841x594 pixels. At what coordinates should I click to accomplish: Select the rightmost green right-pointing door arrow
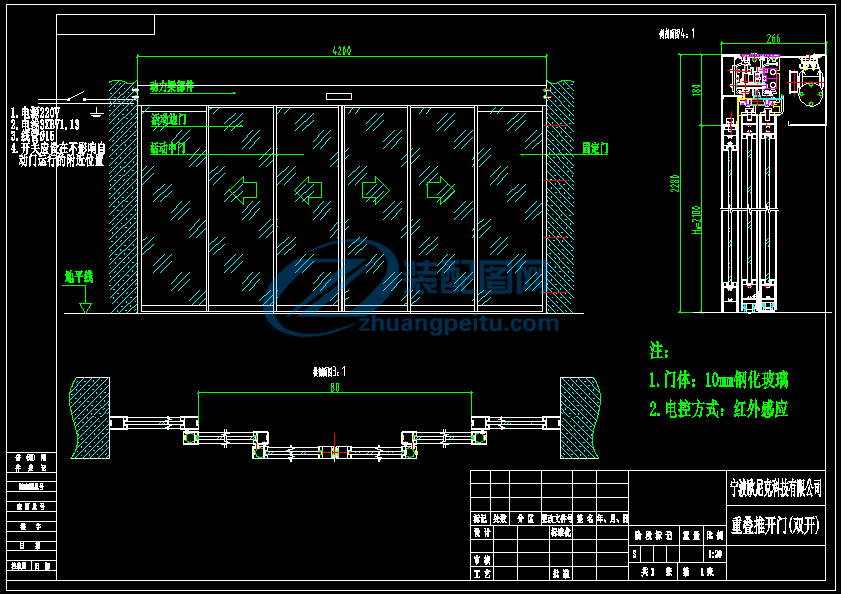point(440,189)
